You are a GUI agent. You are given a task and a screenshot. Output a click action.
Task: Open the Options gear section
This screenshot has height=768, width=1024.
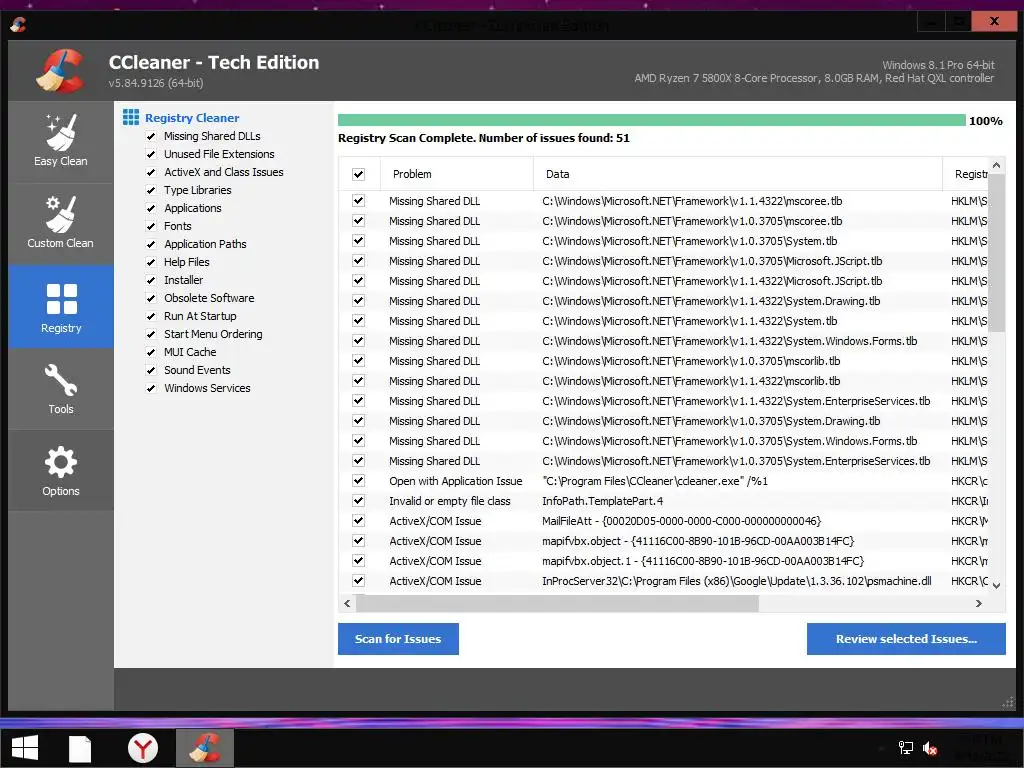click(61, 470)
